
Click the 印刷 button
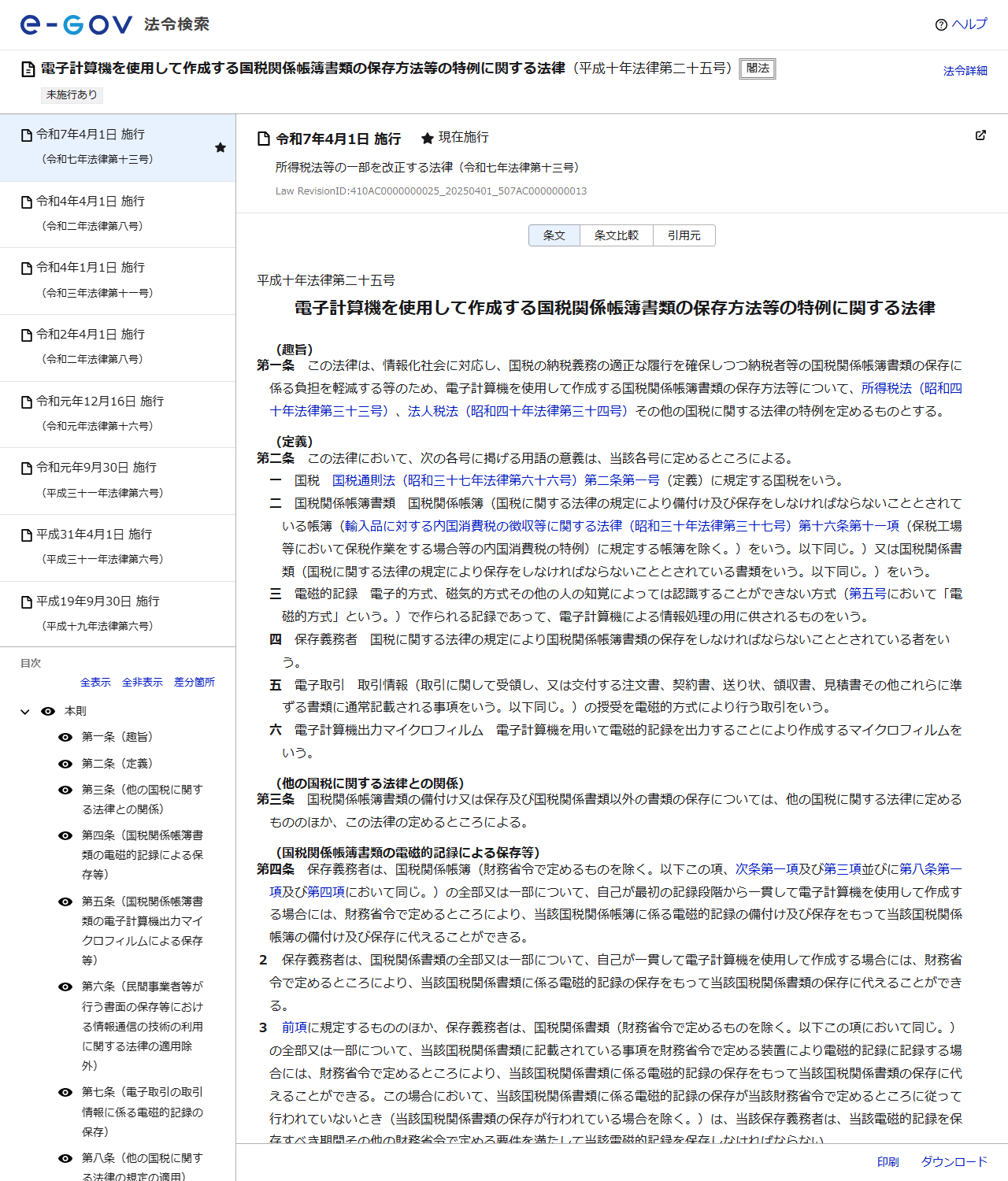888,1162
